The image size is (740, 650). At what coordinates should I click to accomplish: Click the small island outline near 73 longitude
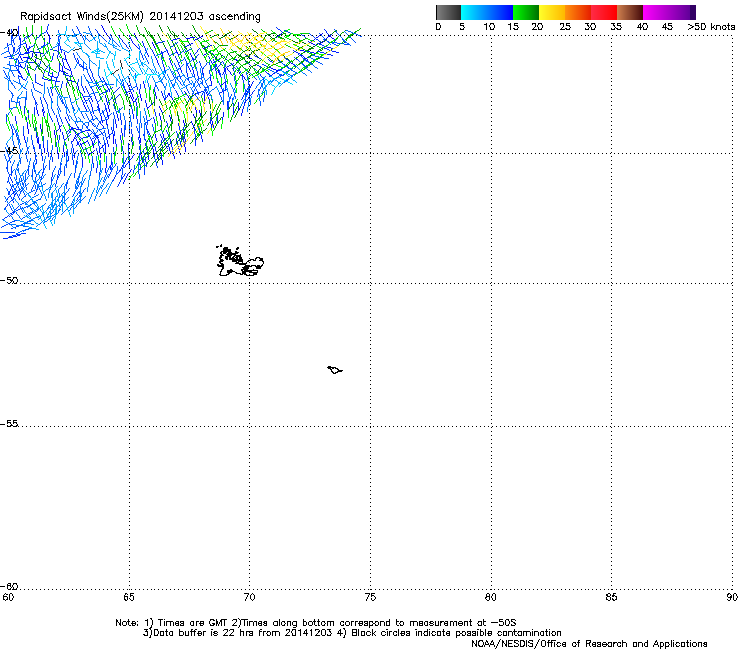pyautogui.click(x=335, y=370)
